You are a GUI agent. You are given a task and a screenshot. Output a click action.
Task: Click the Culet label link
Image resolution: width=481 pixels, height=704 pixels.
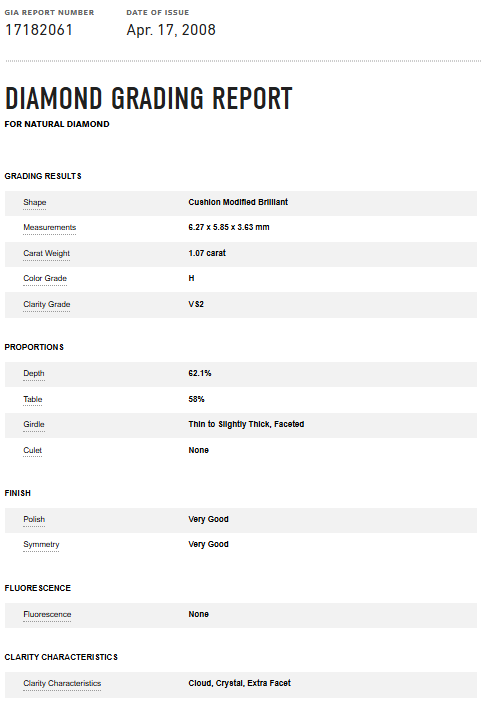[32, 450]
